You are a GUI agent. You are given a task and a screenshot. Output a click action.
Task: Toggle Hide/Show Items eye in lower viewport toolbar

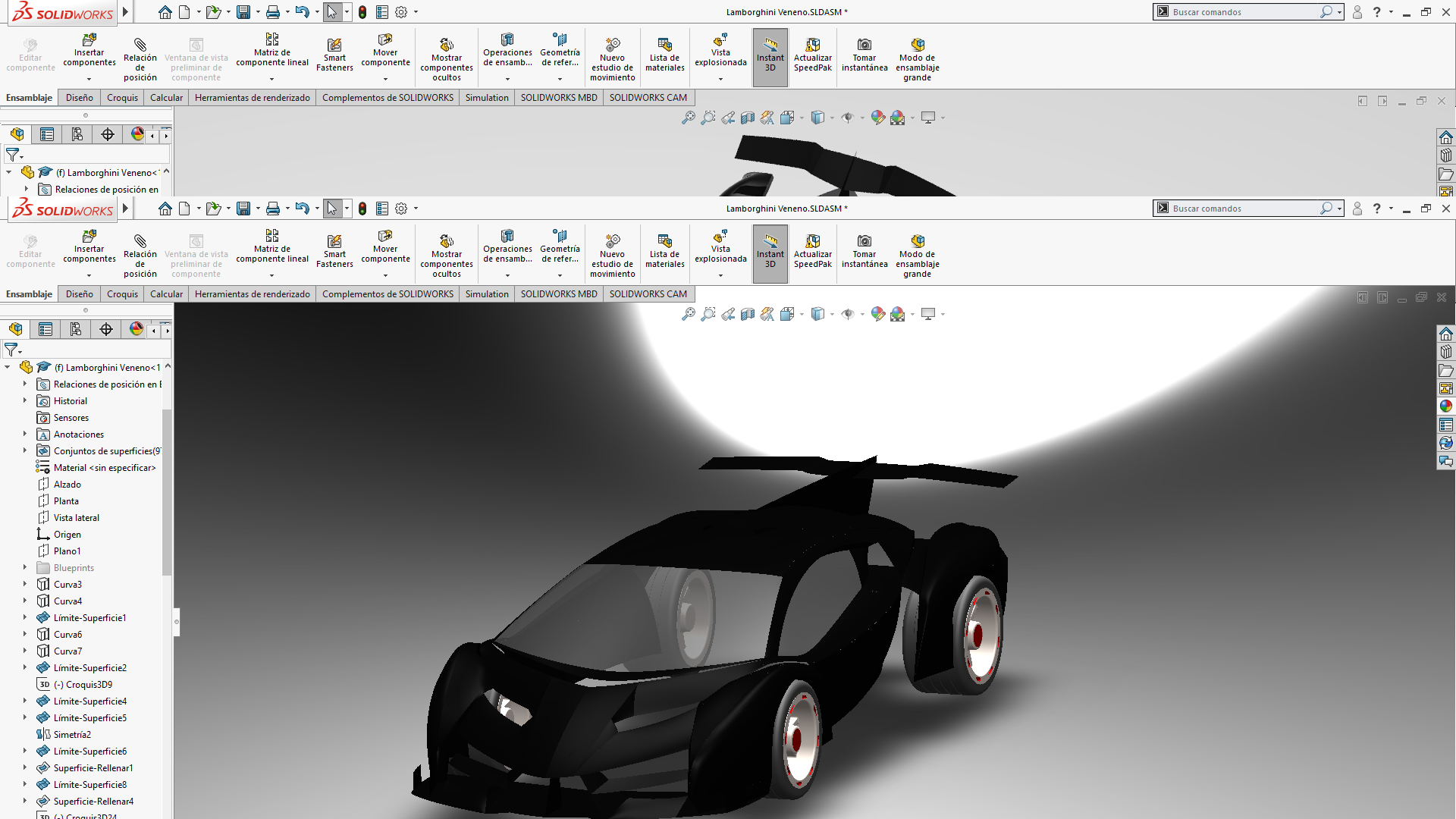pos(848,314)
